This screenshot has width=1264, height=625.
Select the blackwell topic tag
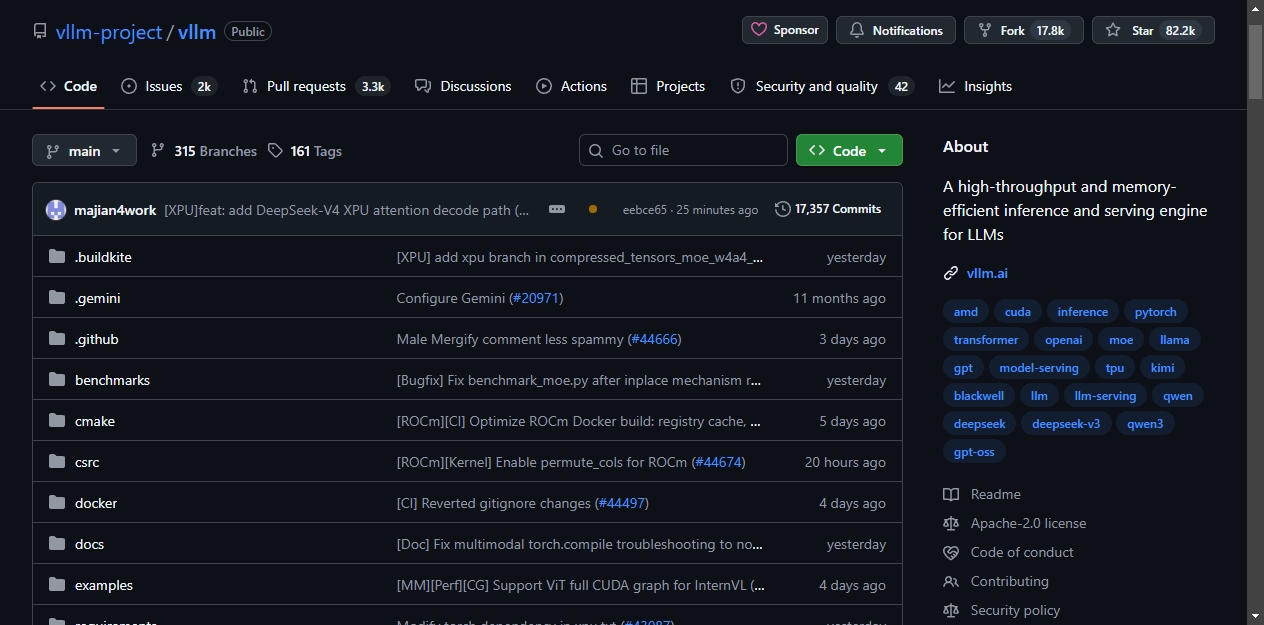[979, 395]
